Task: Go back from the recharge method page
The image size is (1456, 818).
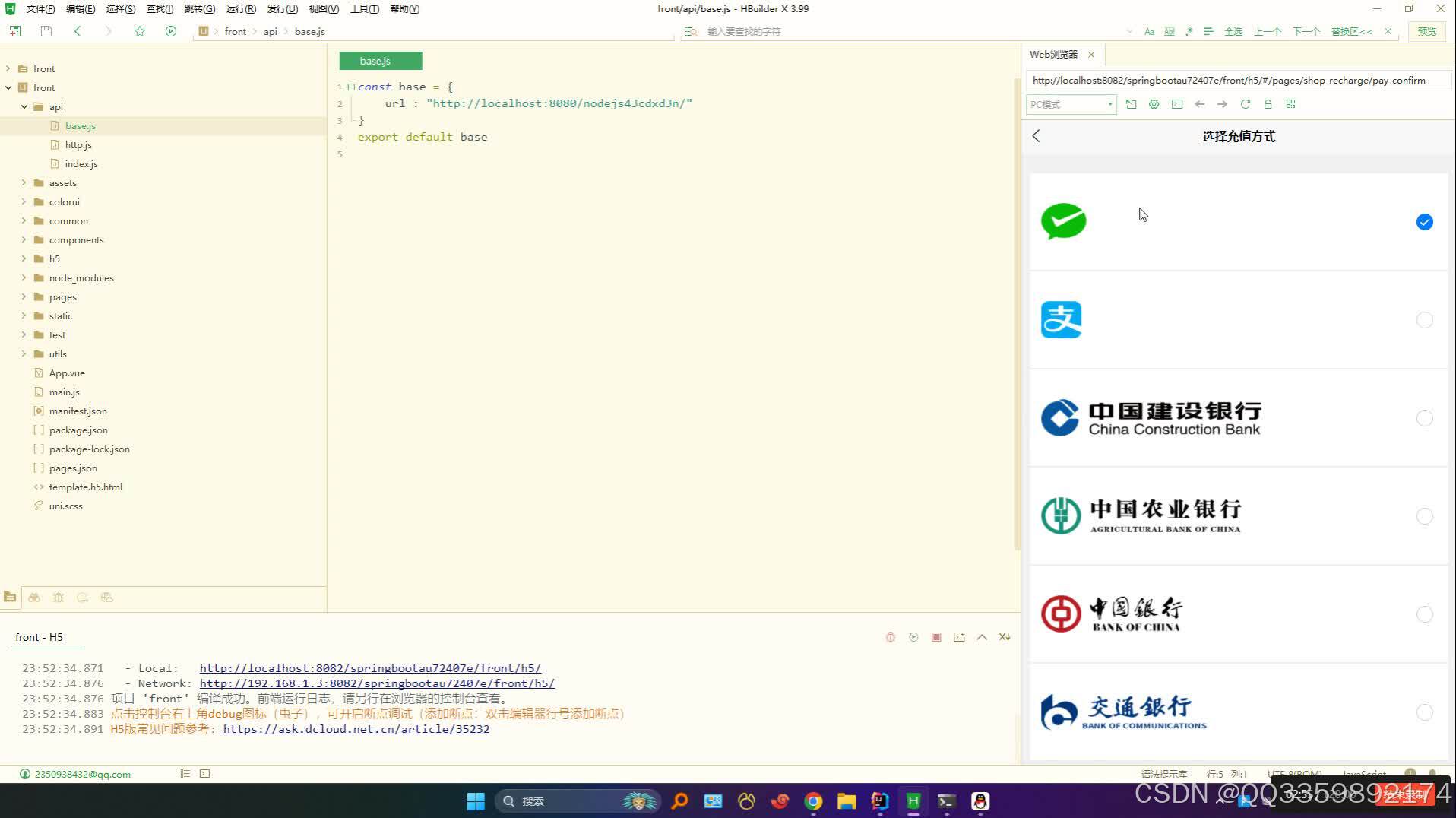Action: [1036, 136]
